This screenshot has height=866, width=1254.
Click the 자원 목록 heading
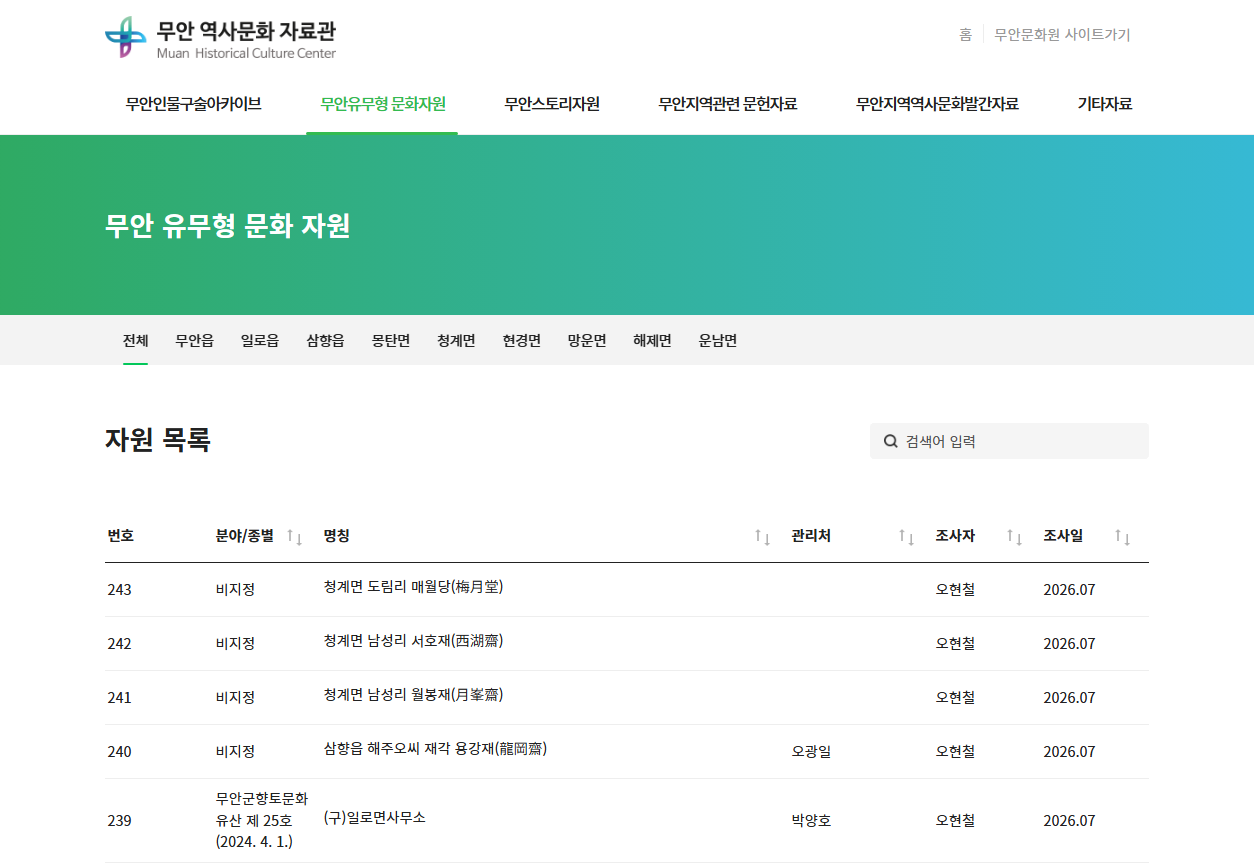[158, 440]
